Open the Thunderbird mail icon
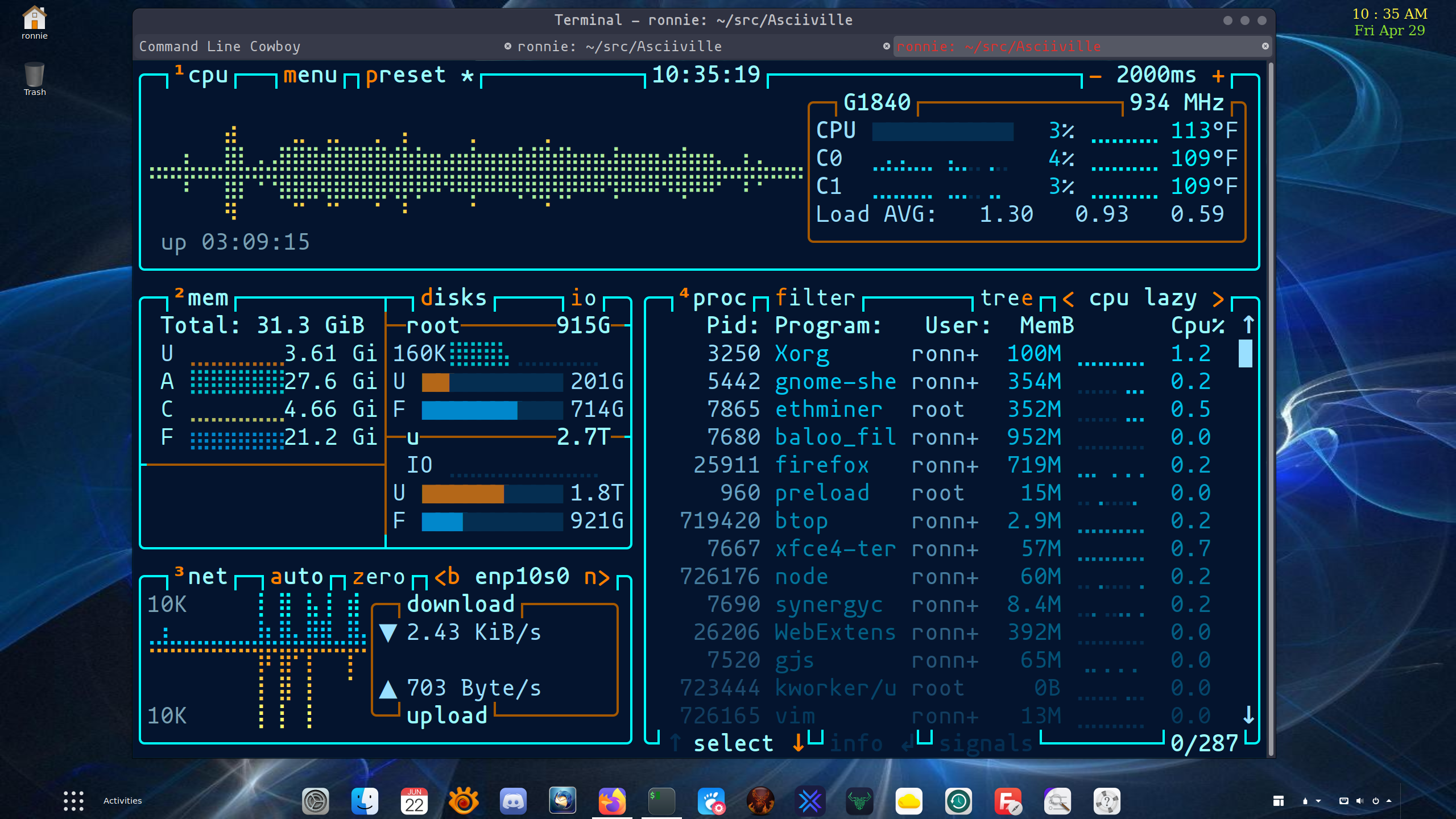This screenshot has width=1456, height=819. (x=562, y=801)
